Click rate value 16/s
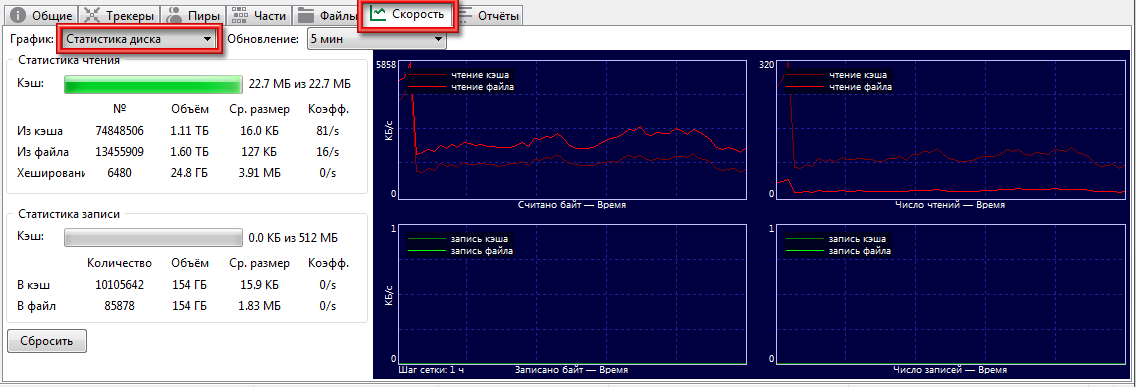The height and width of the screenshot is (387, 1136). click(328, 152)
